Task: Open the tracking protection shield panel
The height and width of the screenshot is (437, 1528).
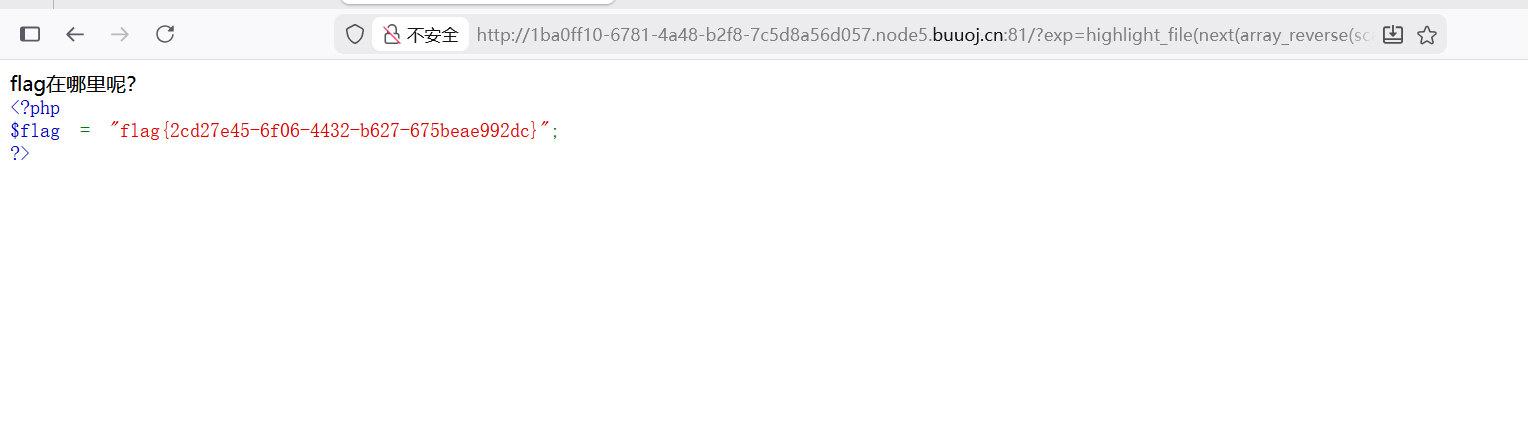Action: [354, 35]
